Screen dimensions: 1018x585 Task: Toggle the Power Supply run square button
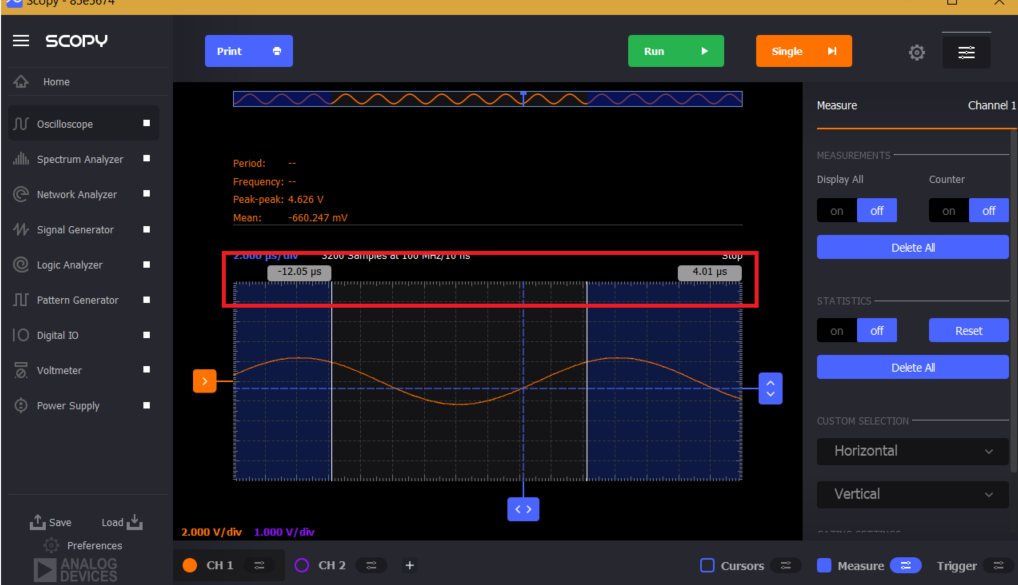tap(146, 405)
